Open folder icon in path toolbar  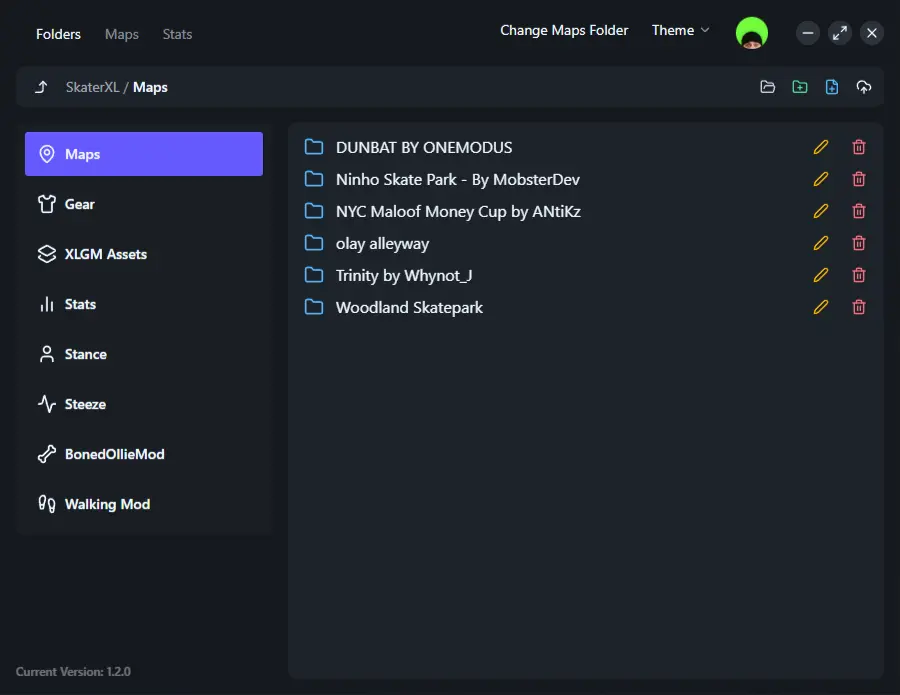(767, 87)
